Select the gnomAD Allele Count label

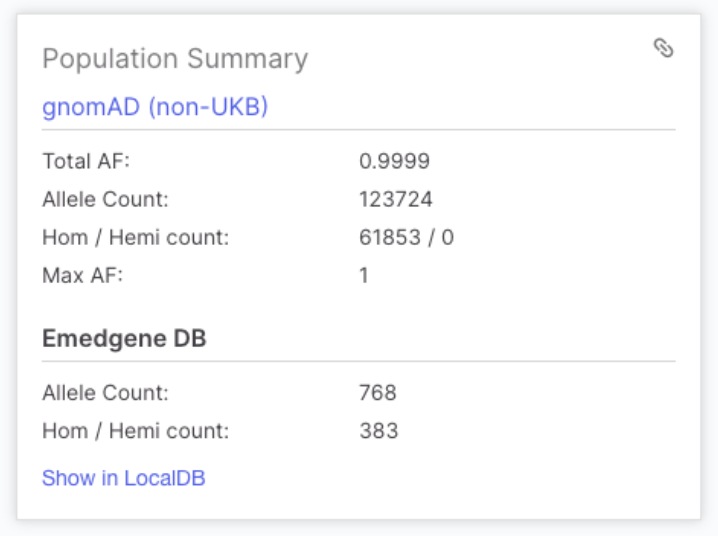point(105,199)
